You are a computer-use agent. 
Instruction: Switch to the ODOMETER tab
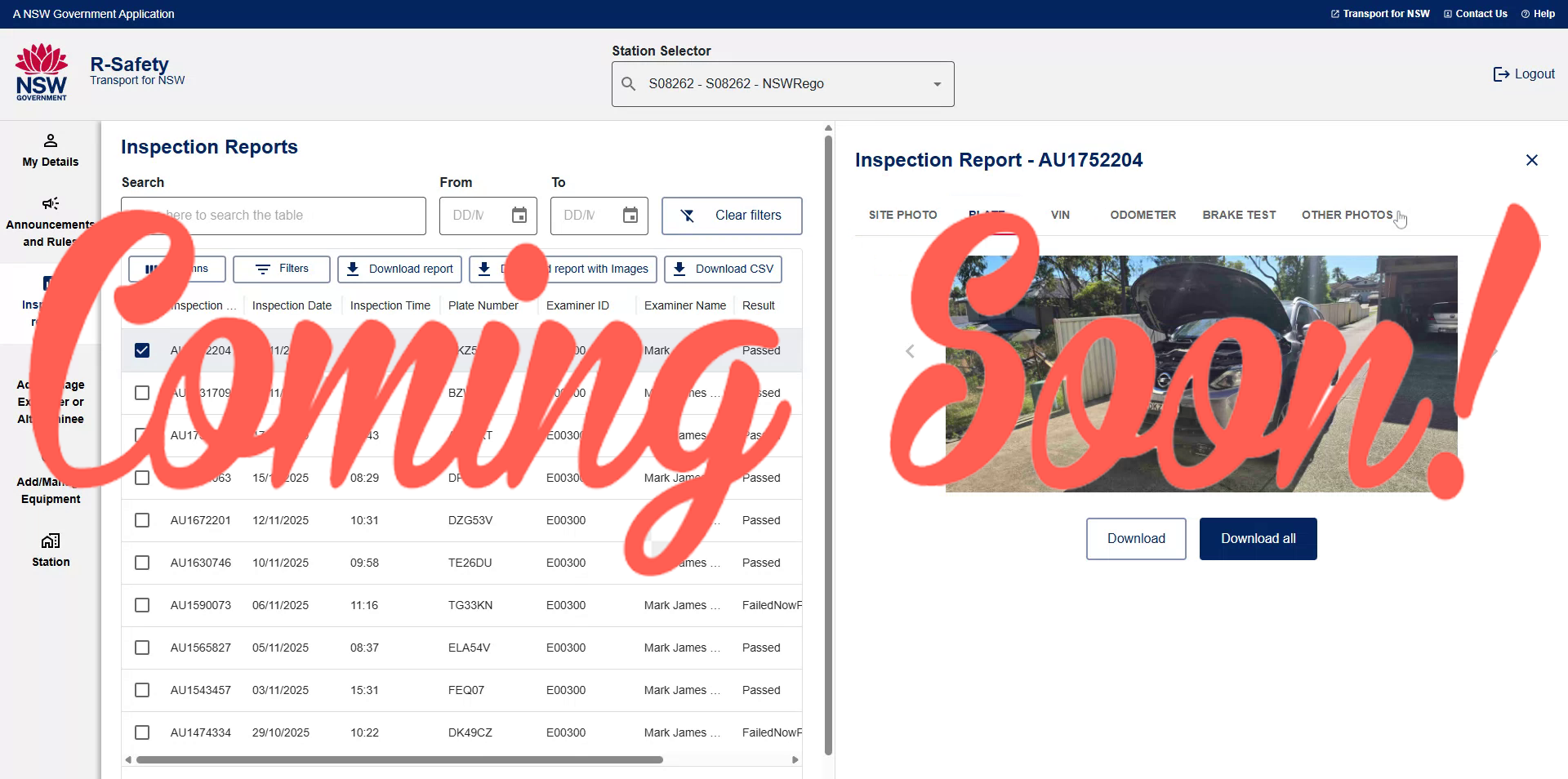point(1143,215)
